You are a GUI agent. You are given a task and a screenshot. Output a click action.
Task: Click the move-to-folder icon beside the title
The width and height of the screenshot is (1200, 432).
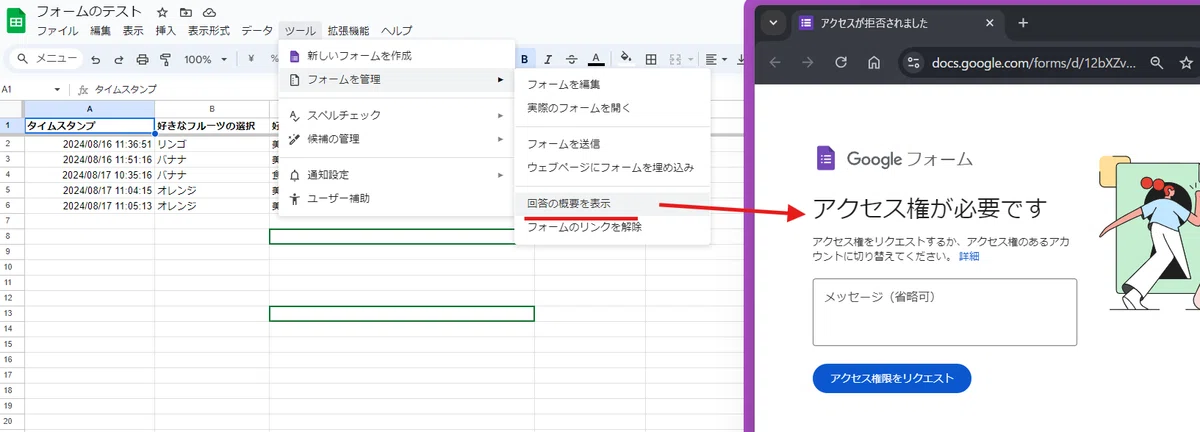point(185,12)
